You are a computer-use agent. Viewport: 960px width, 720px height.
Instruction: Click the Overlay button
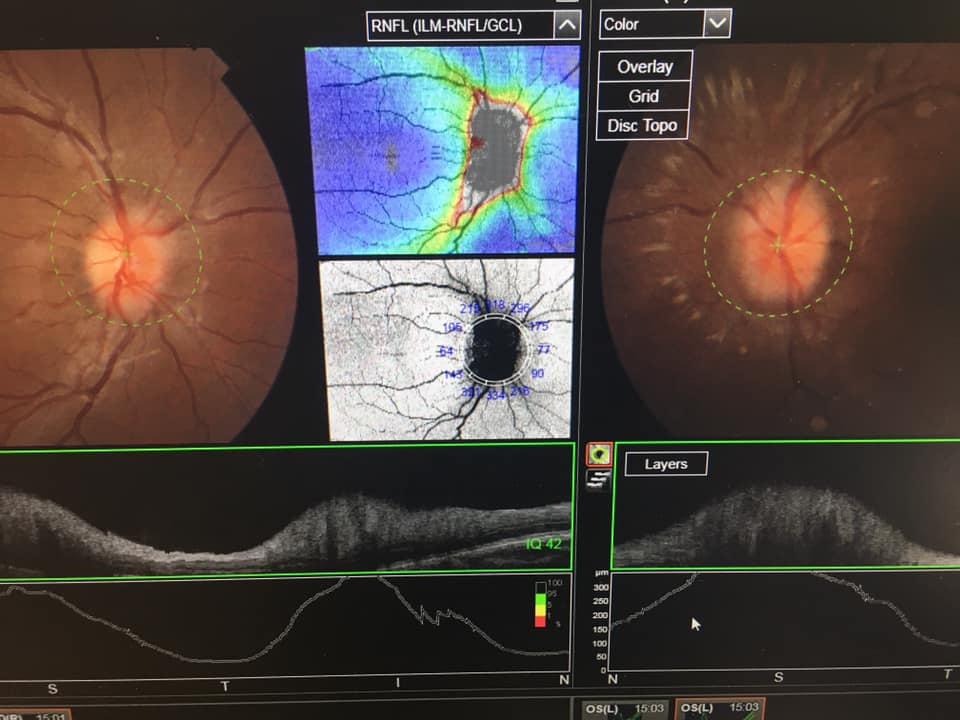coord(645,66)
